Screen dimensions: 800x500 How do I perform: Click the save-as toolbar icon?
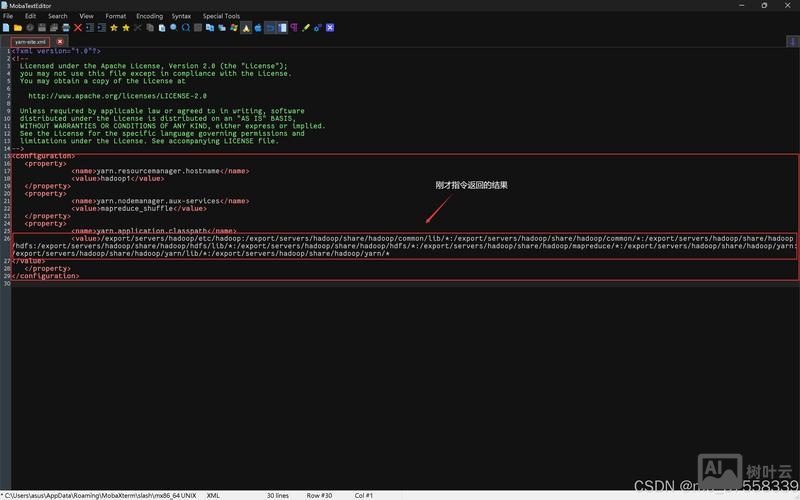(x=54, y=28)
